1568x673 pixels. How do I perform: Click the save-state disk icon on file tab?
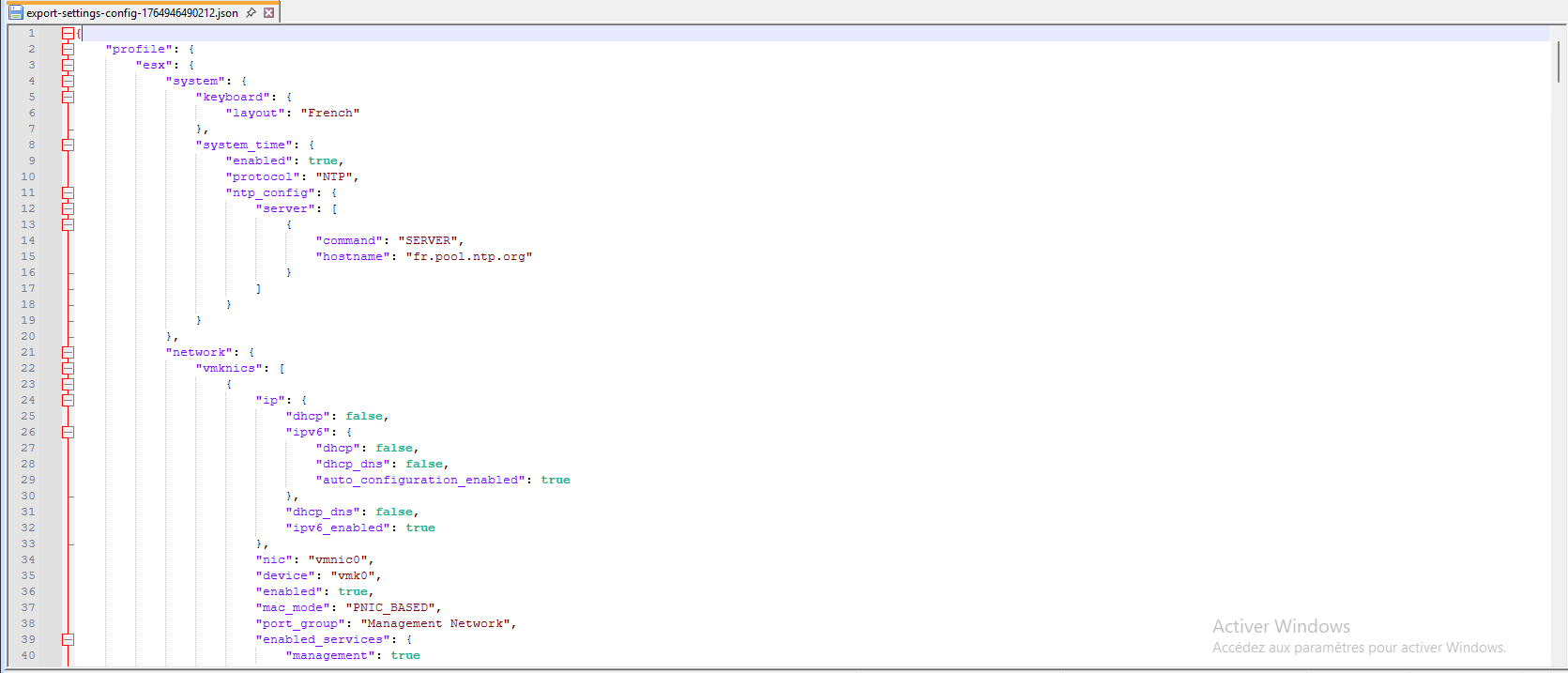[x=15, y=13]
